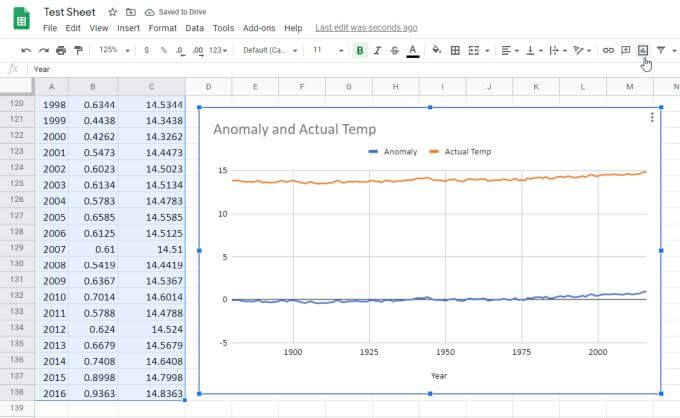The image size is (680, 418).
Task: Open the text color picker
Action: 413,51
